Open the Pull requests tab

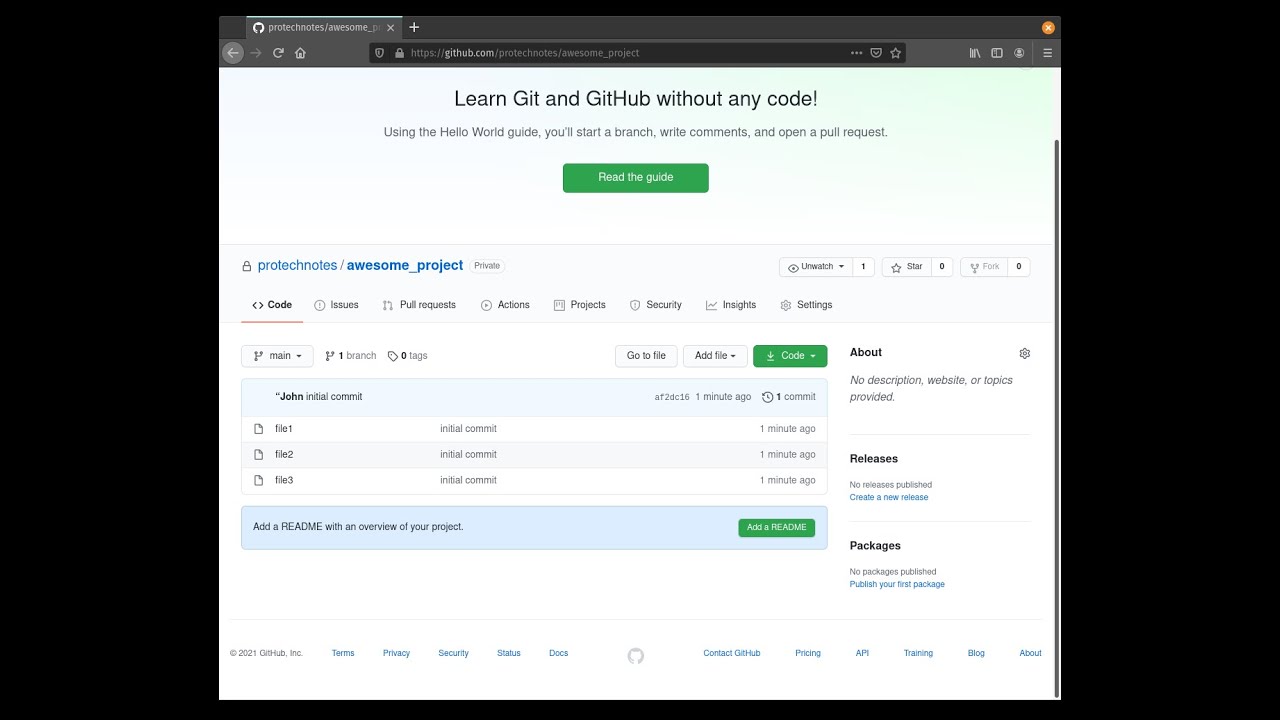[419, 305]
